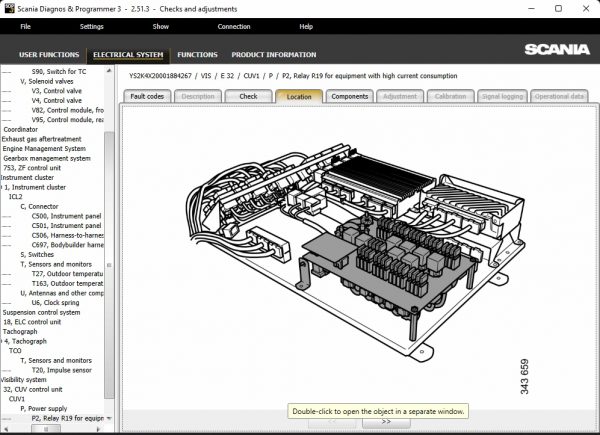Open the File menu
Viewport: 600px width, 435px height.
pyautogui.click(x=25, y=26)
